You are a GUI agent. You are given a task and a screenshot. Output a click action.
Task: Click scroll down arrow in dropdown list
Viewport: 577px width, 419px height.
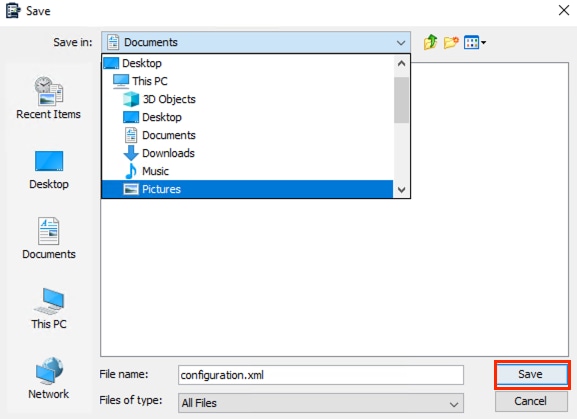[401, 189]
